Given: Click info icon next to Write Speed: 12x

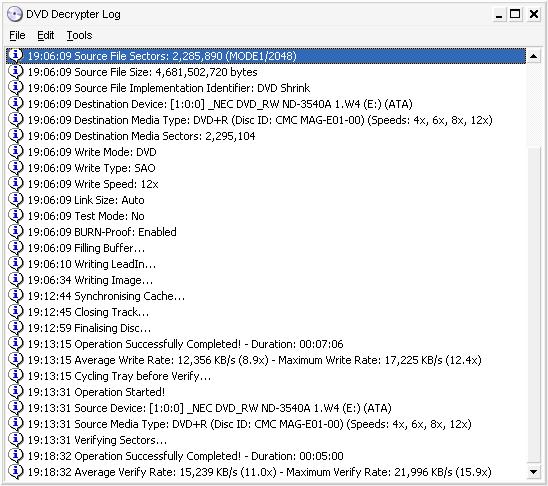Looking at the screenshot, I should click(x=15, y=184).
